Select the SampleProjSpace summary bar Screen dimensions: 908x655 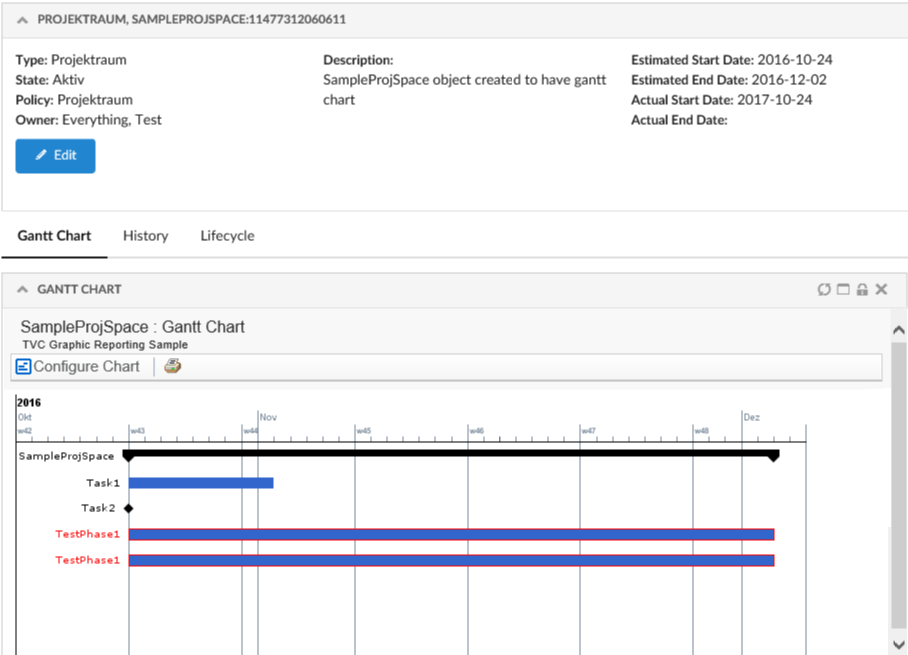(450, 453)
